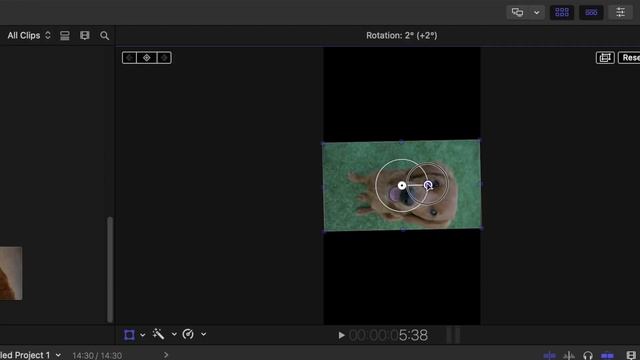The width and height of the screenshot is (640, 360).
Task: Click the bottom-left corner handle of the dog clip
Action: point(324,231)
